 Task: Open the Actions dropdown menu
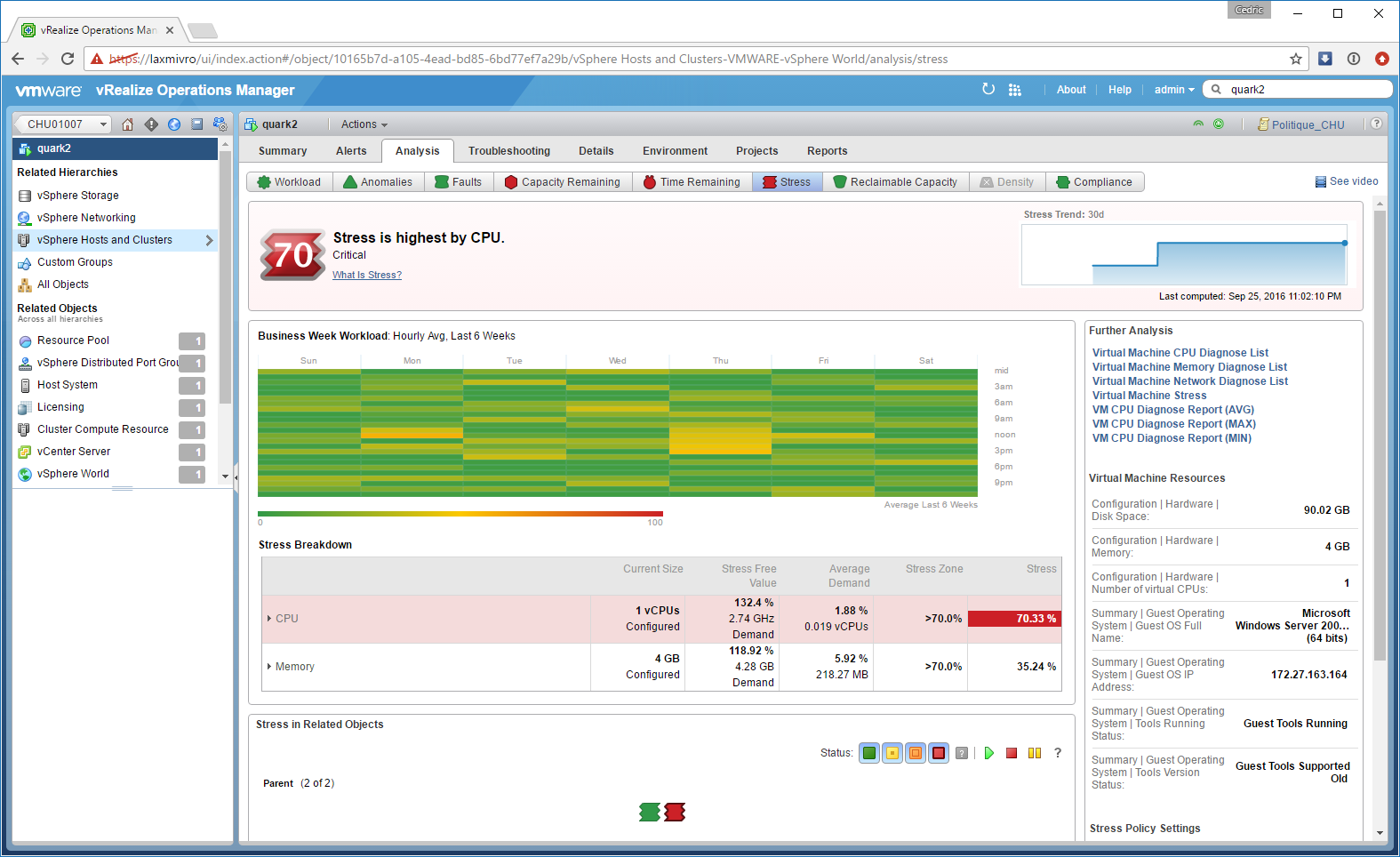(364, 124)
